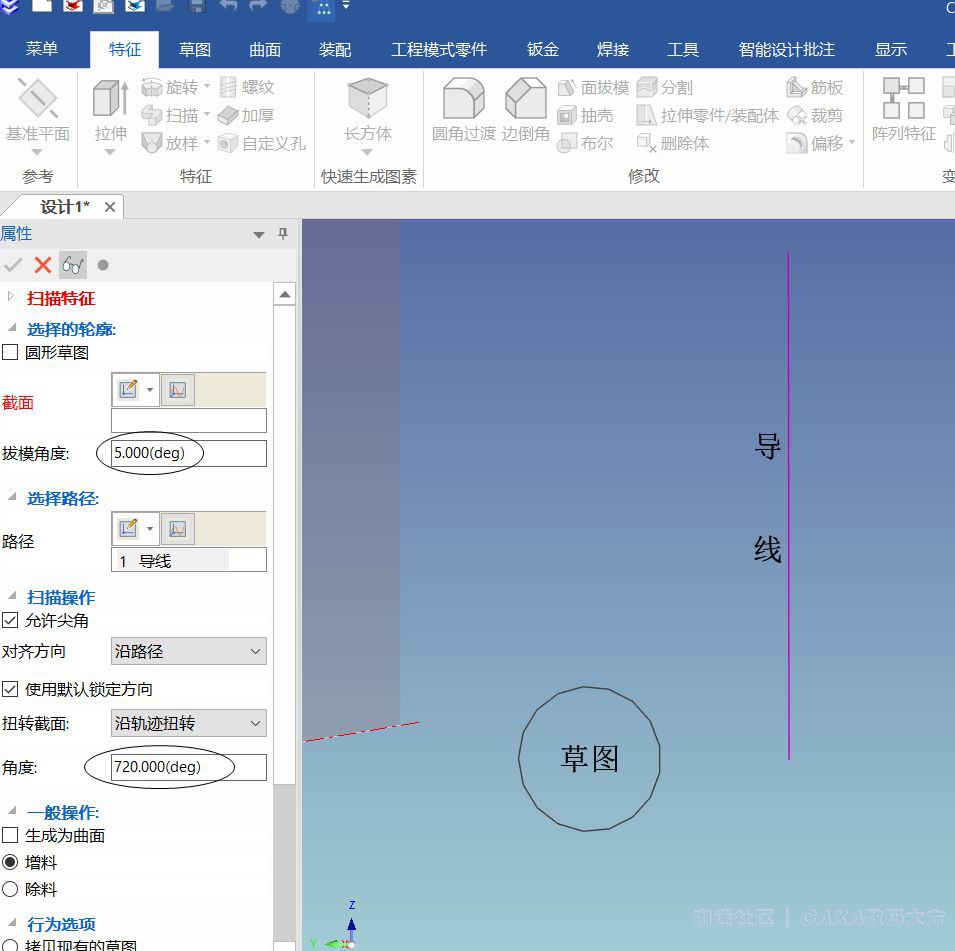The image size is (955, 951).
Task: Expand the 扫描特征 header
Action: pos(10,297)
